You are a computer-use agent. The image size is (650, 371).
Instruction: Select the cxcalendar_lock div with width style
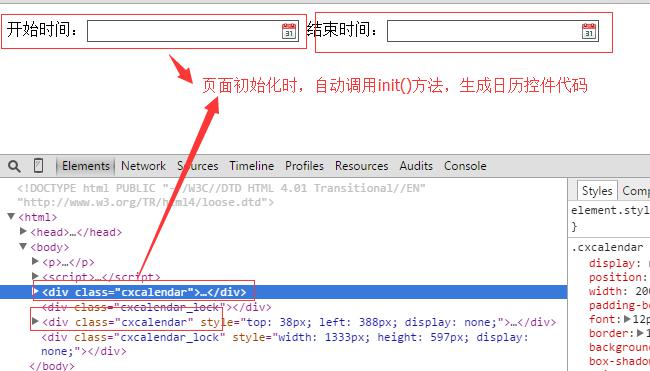[x=285, y=344]
